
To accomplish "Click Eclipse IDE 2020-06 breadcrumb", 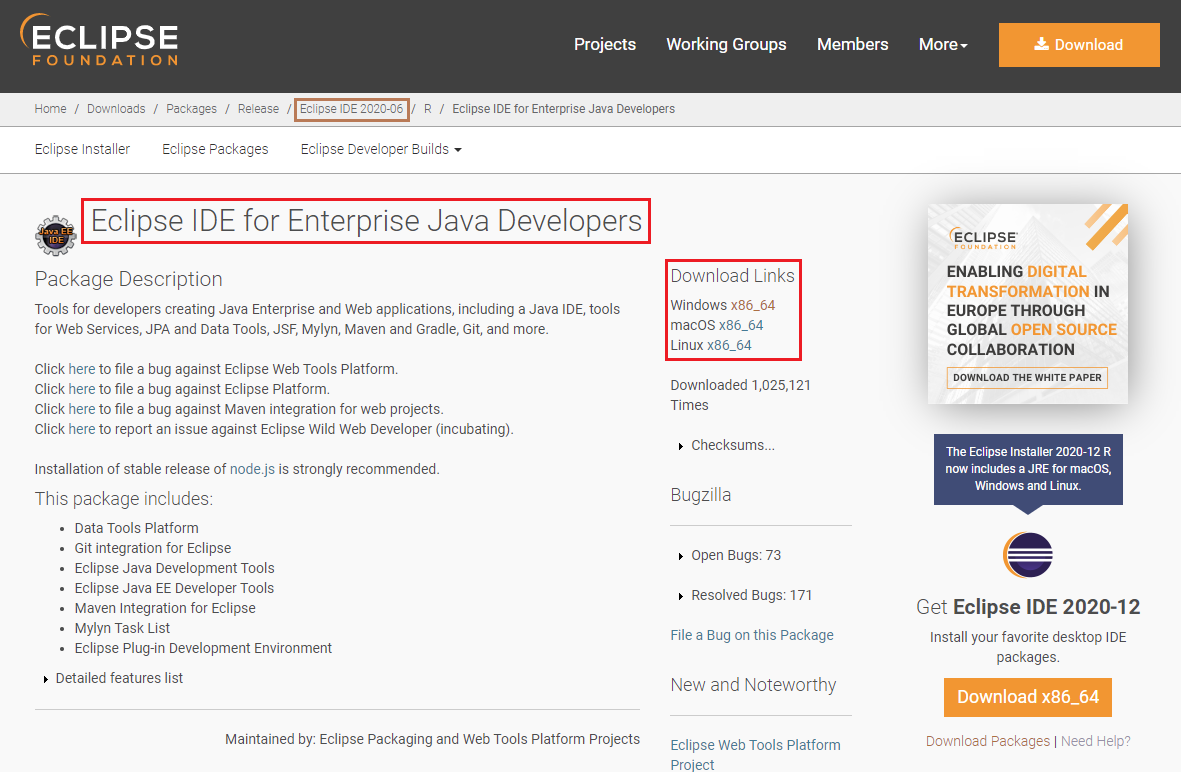I will pyautogui.click(x=351, y=109).
